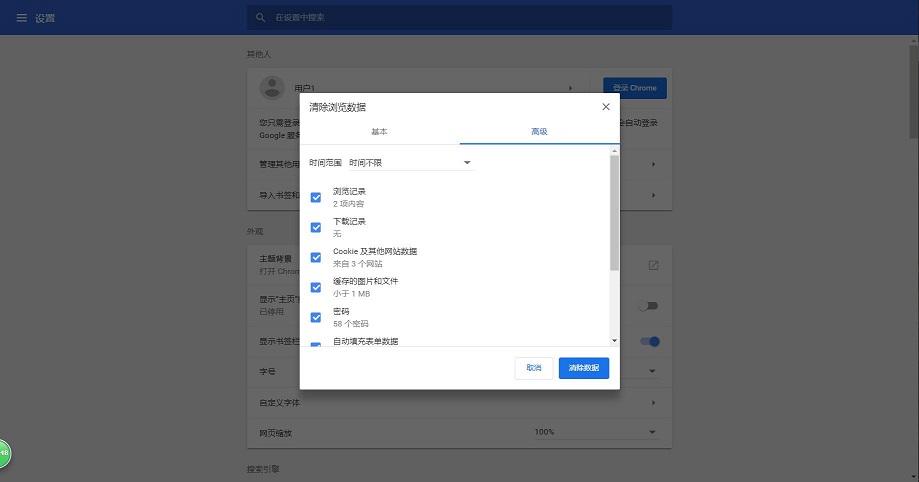Uncheck the 密码 checkbox
919x482 pixels.
tap(316, 317)
